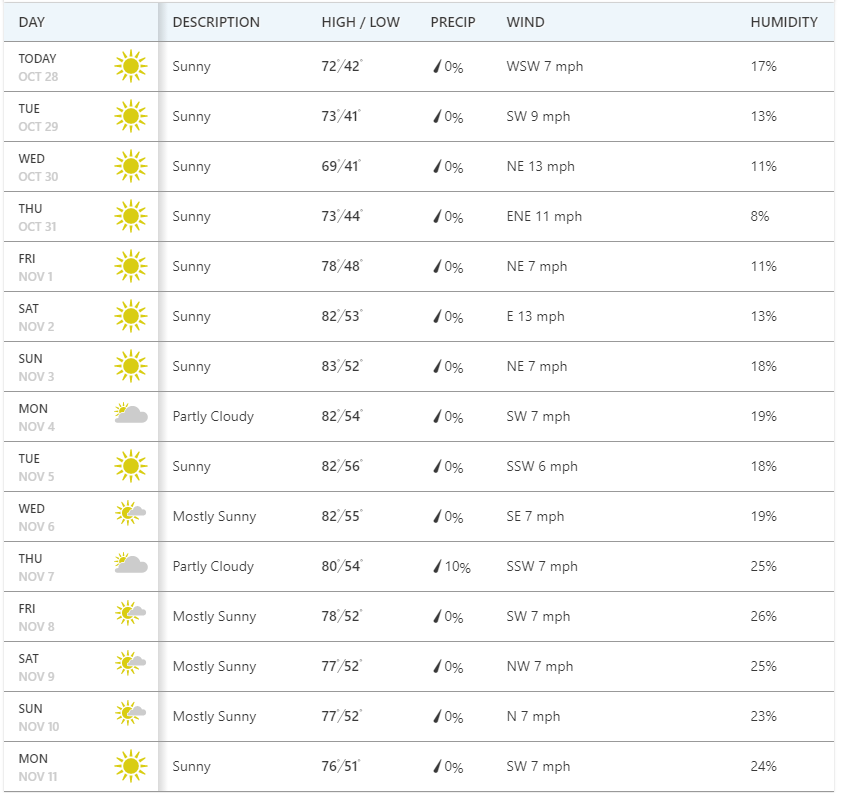841x793 pixels.
Task: Click the sun icon for Mon Nov 11
Action: 130,767
